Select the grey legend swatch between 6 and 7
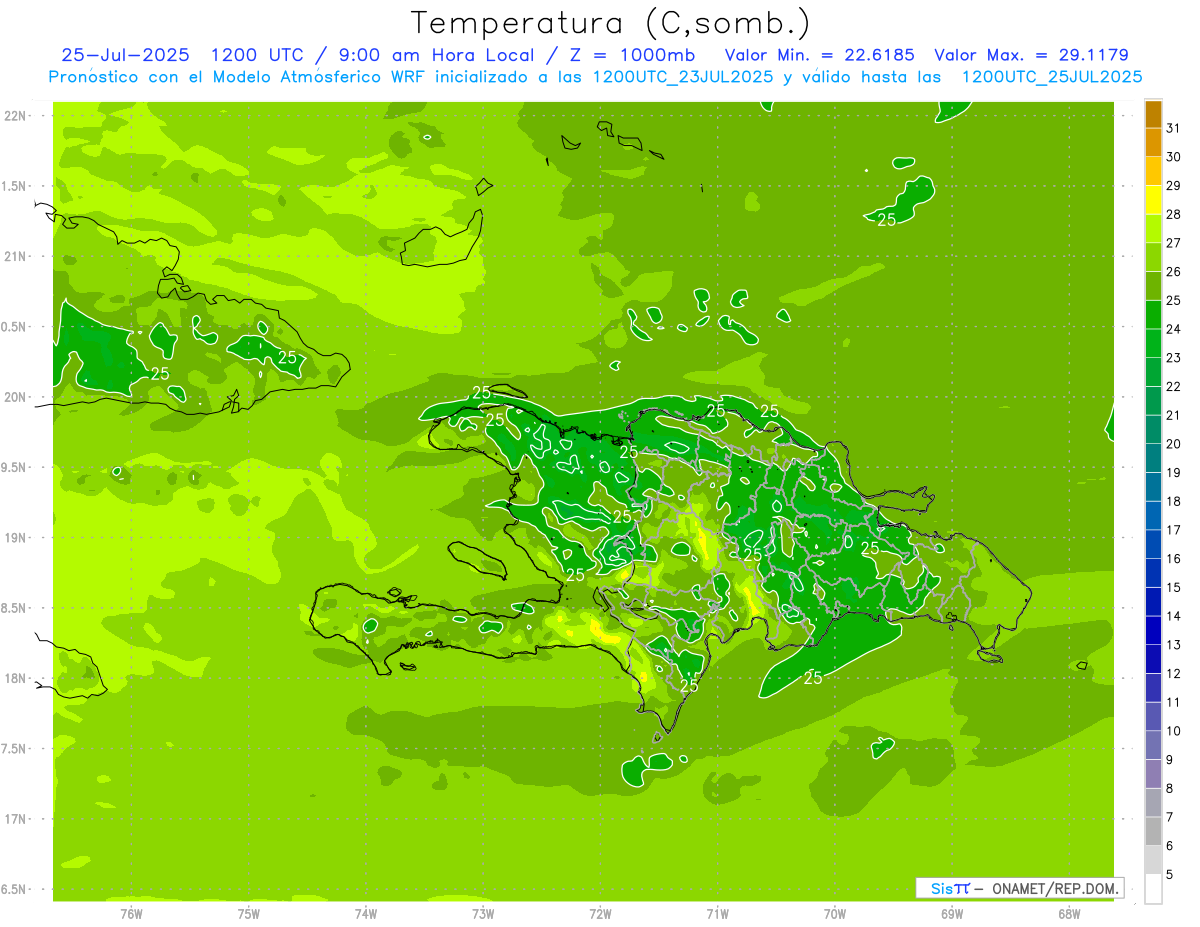 (1153, 832)
